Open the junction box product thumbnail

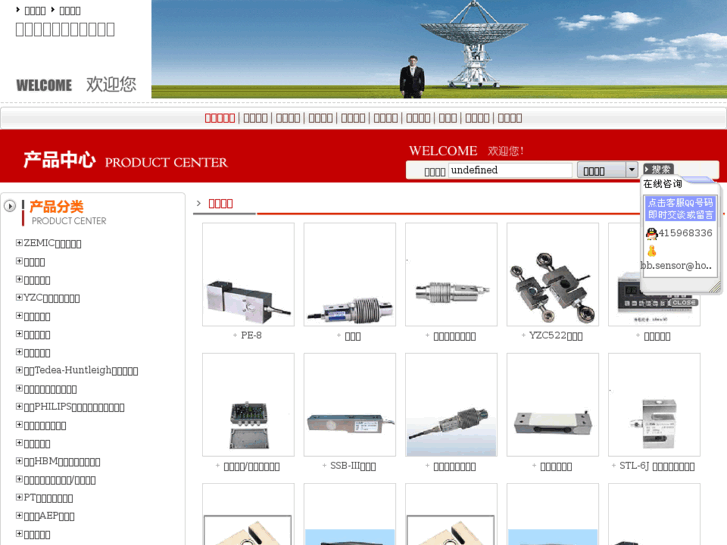click(248, 404)
